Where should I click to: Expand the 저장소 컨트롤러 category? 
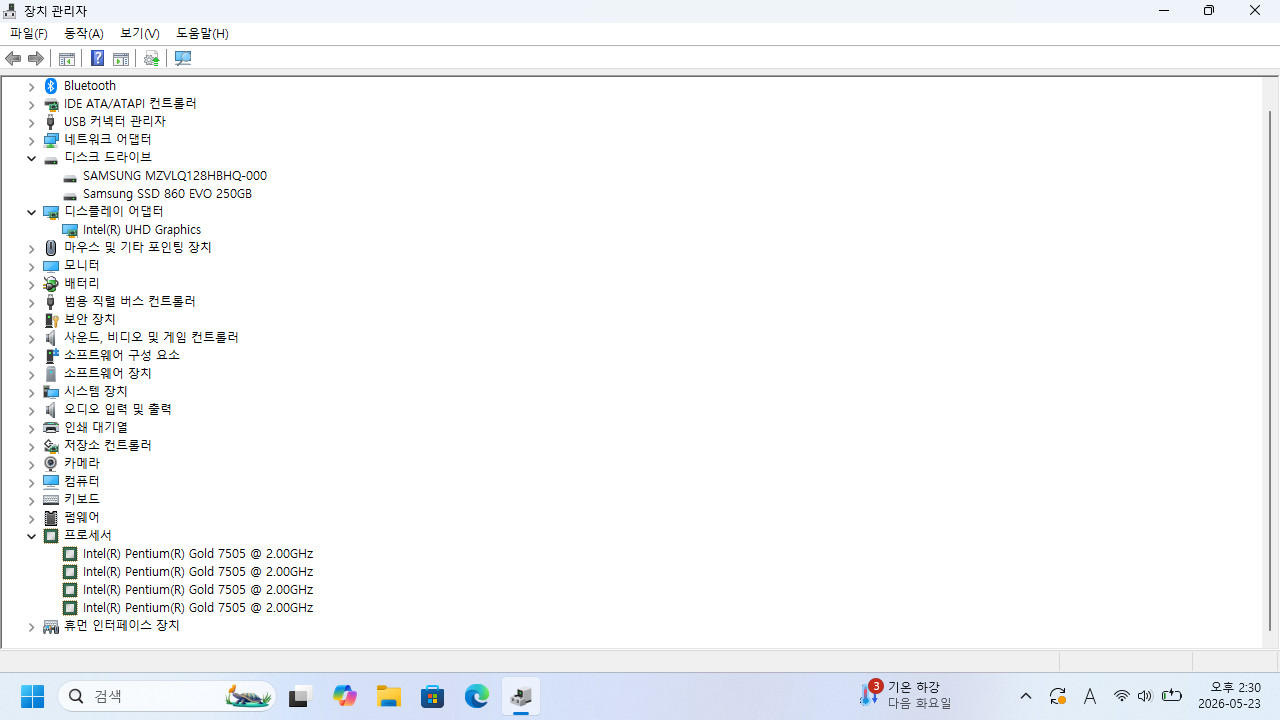point(31,447)
